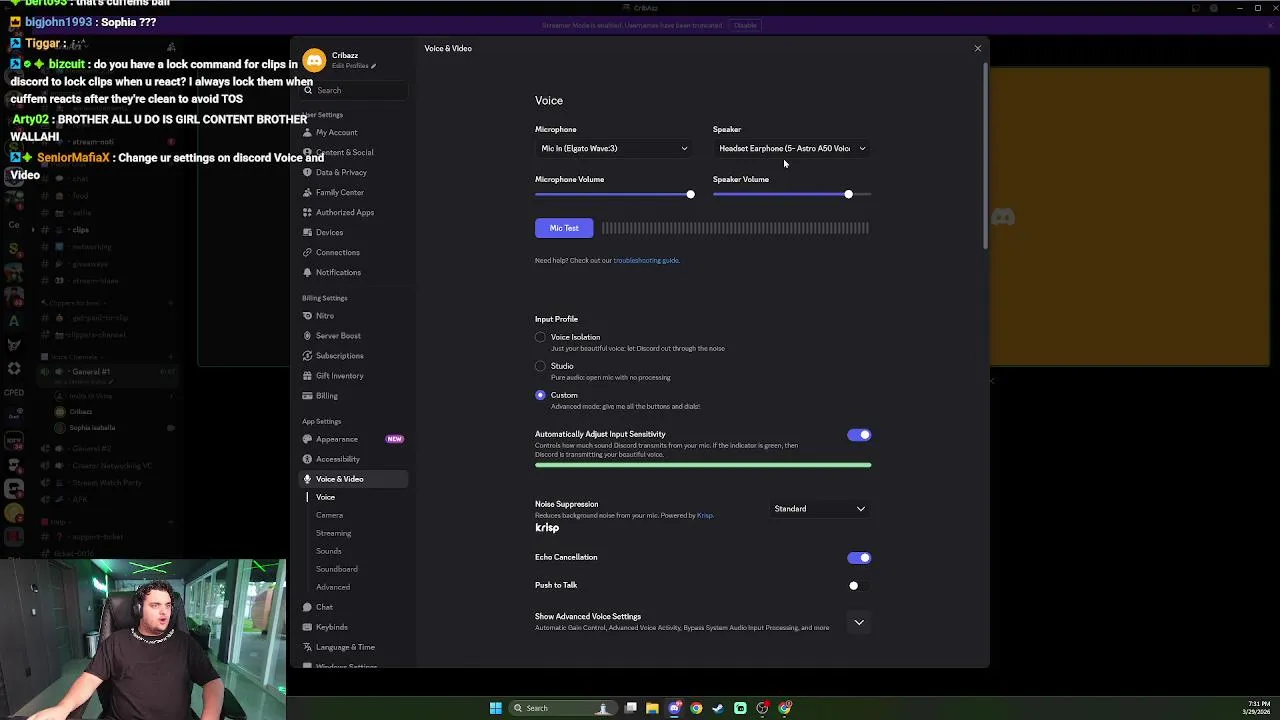Open Chat settings
The image size is (1280, 720).
pos(353,607)
